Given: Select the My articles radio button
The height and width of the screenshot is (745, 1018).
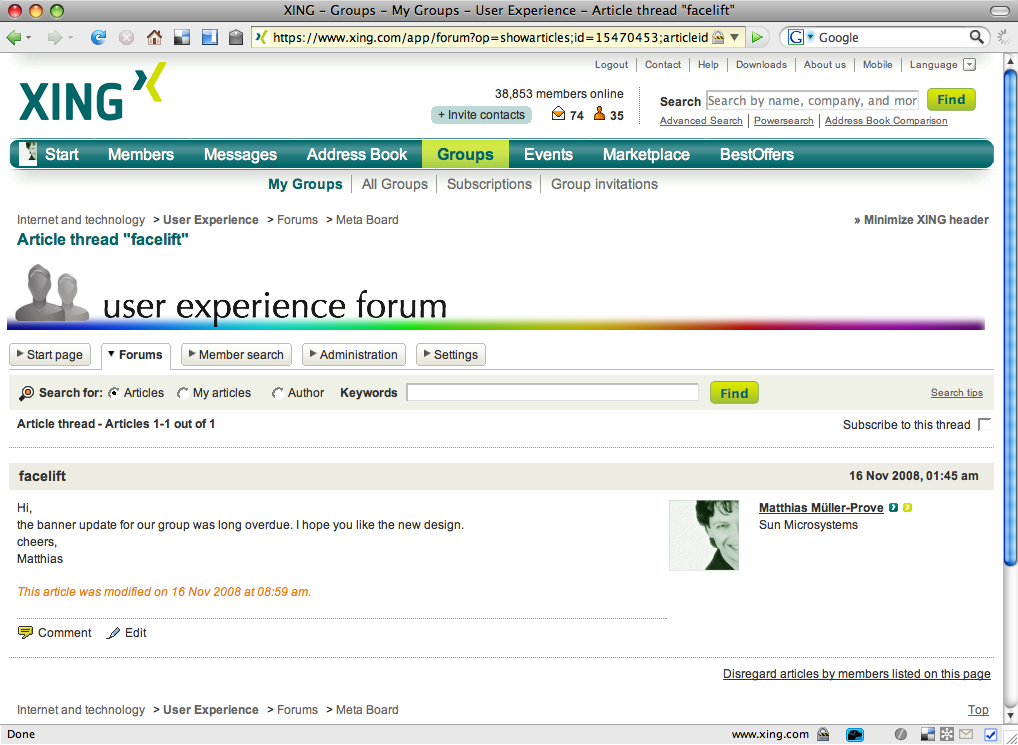Looking at the screenshot, I should (x=183, y=393).
